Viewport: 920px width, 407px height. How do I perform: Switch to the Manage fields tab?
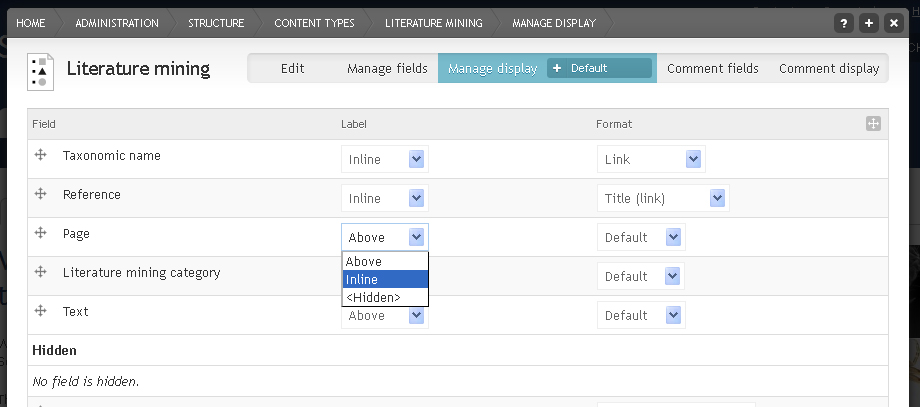tap(387, 69)
